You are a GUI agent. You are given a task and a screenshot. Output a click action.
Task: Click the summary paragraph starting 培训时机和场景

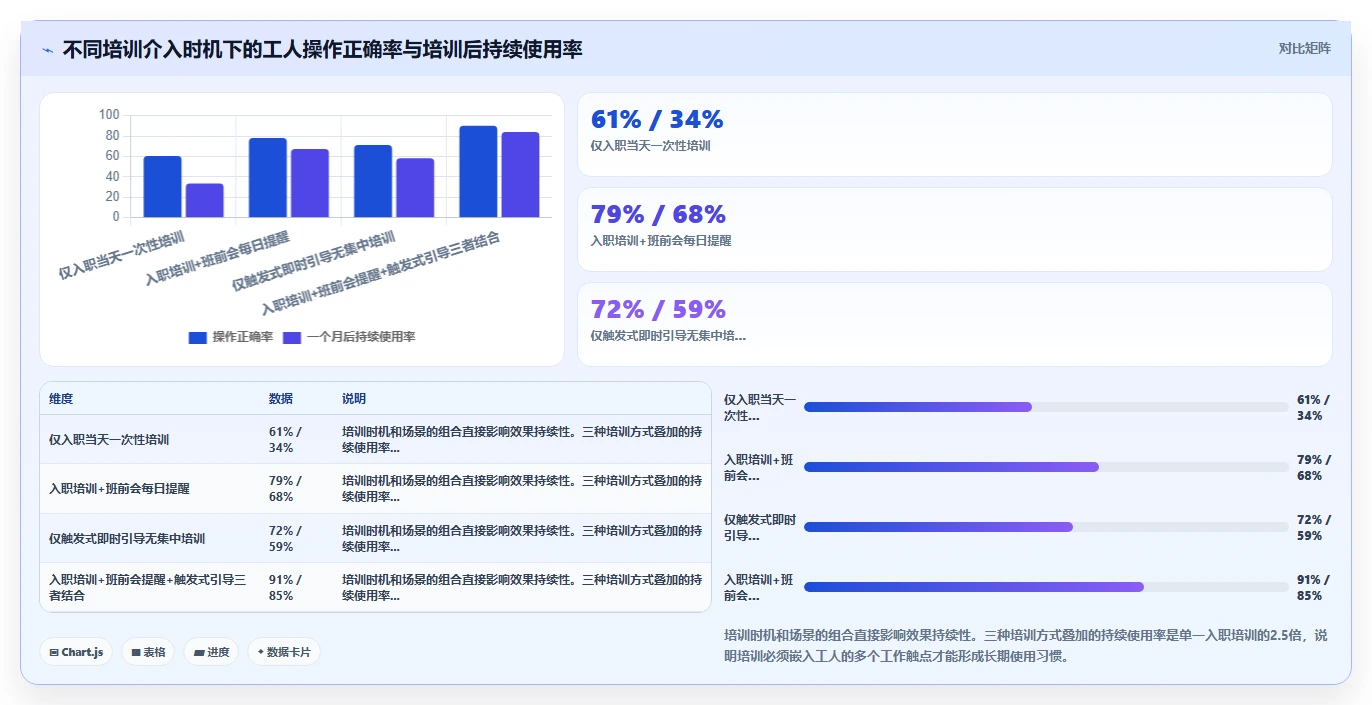(1027, 646)
